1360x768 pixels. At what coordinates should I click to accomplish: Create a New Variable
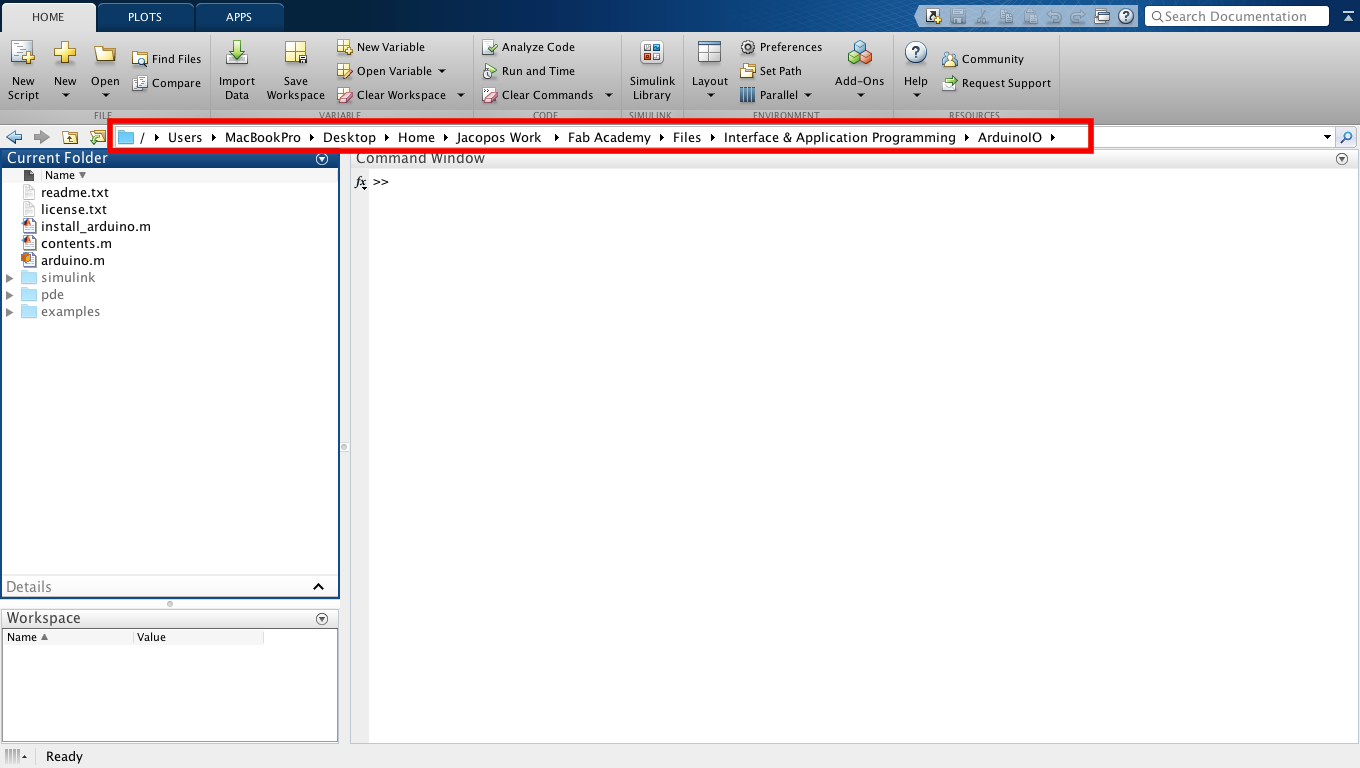click(380, 47)
